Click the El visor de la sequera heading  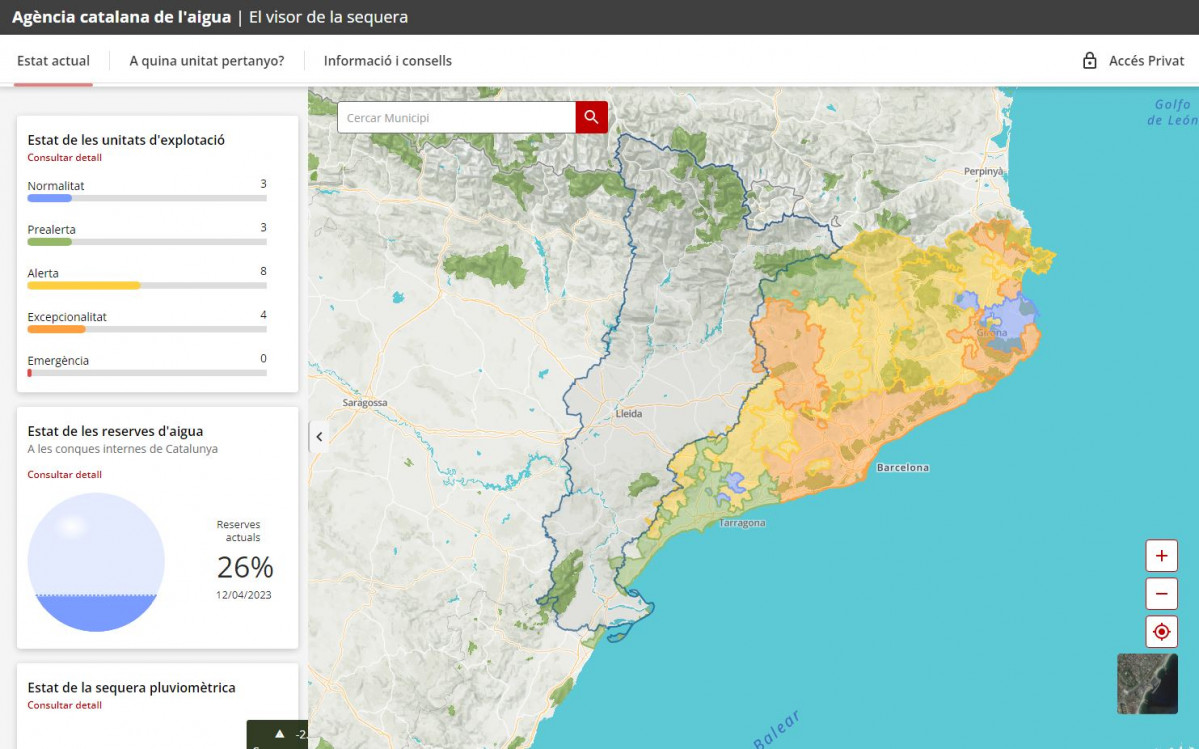click(328, 17)
